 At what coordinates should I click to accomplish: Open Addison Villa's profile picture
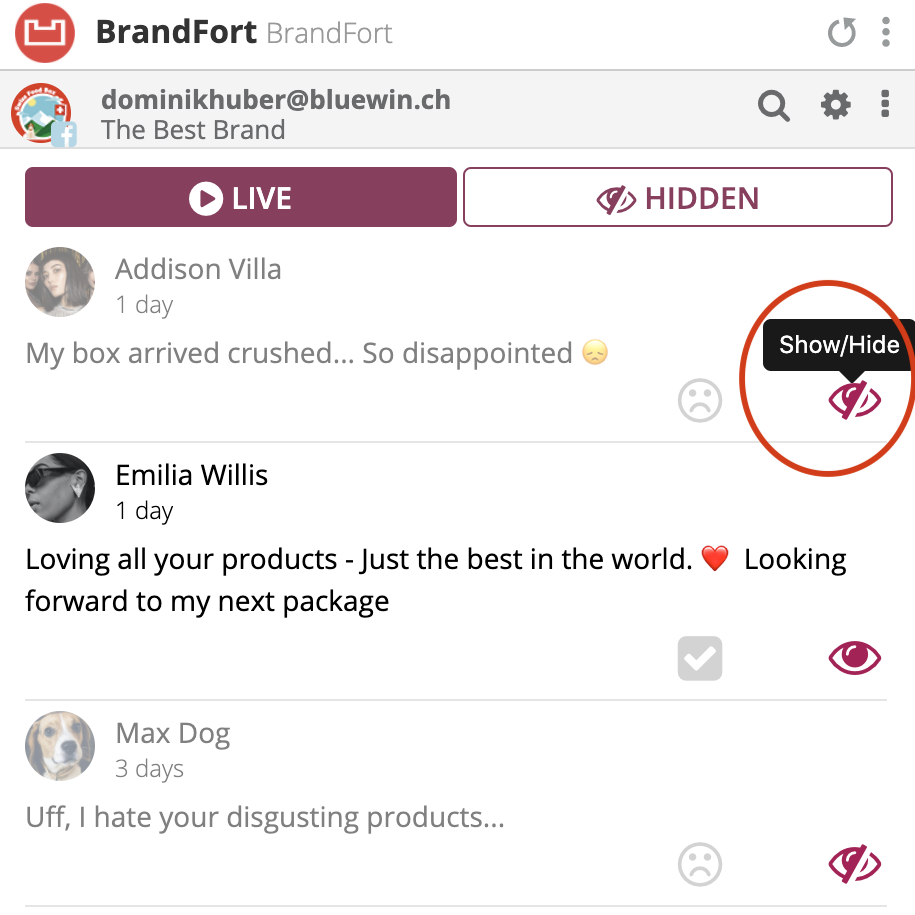60,282
